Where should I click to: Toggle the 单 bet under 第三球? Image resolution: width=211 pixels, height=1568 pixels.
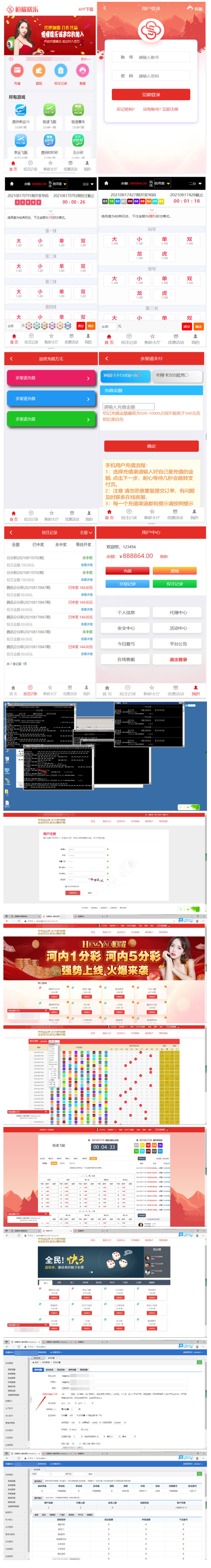[x=61, y=293]
